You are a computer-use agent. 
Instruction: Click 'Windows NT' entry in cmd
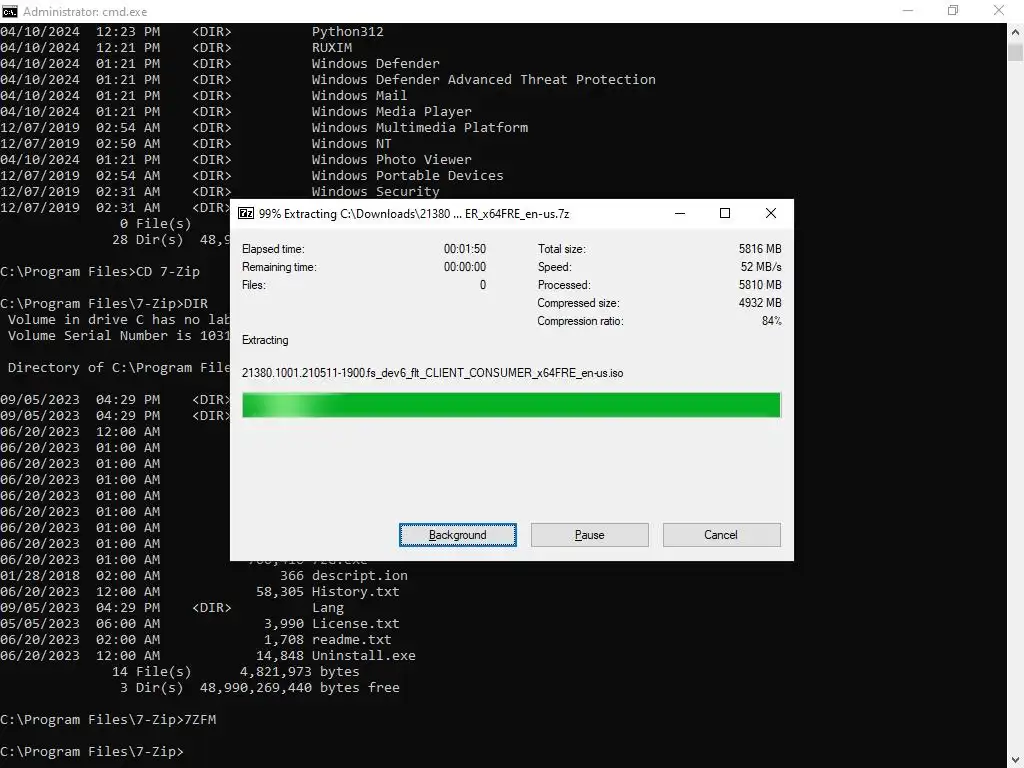(351, 144)
